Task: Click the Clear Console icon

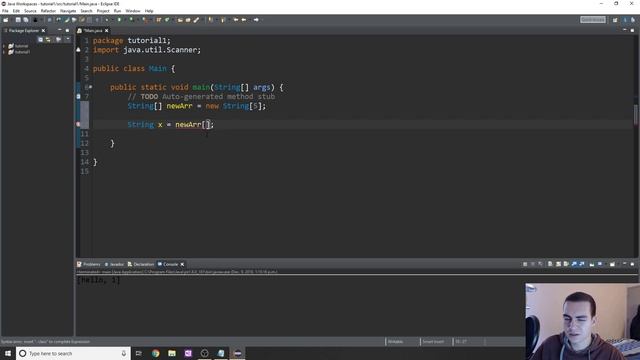Action: (550, 264)
